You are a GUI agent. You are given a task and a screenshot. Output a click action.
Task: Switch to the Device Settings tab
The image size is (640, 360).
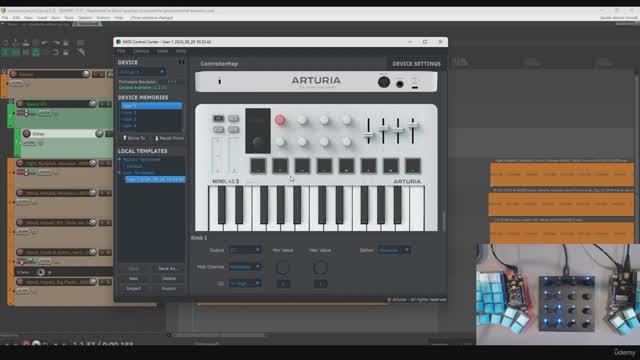click(416, 64)
